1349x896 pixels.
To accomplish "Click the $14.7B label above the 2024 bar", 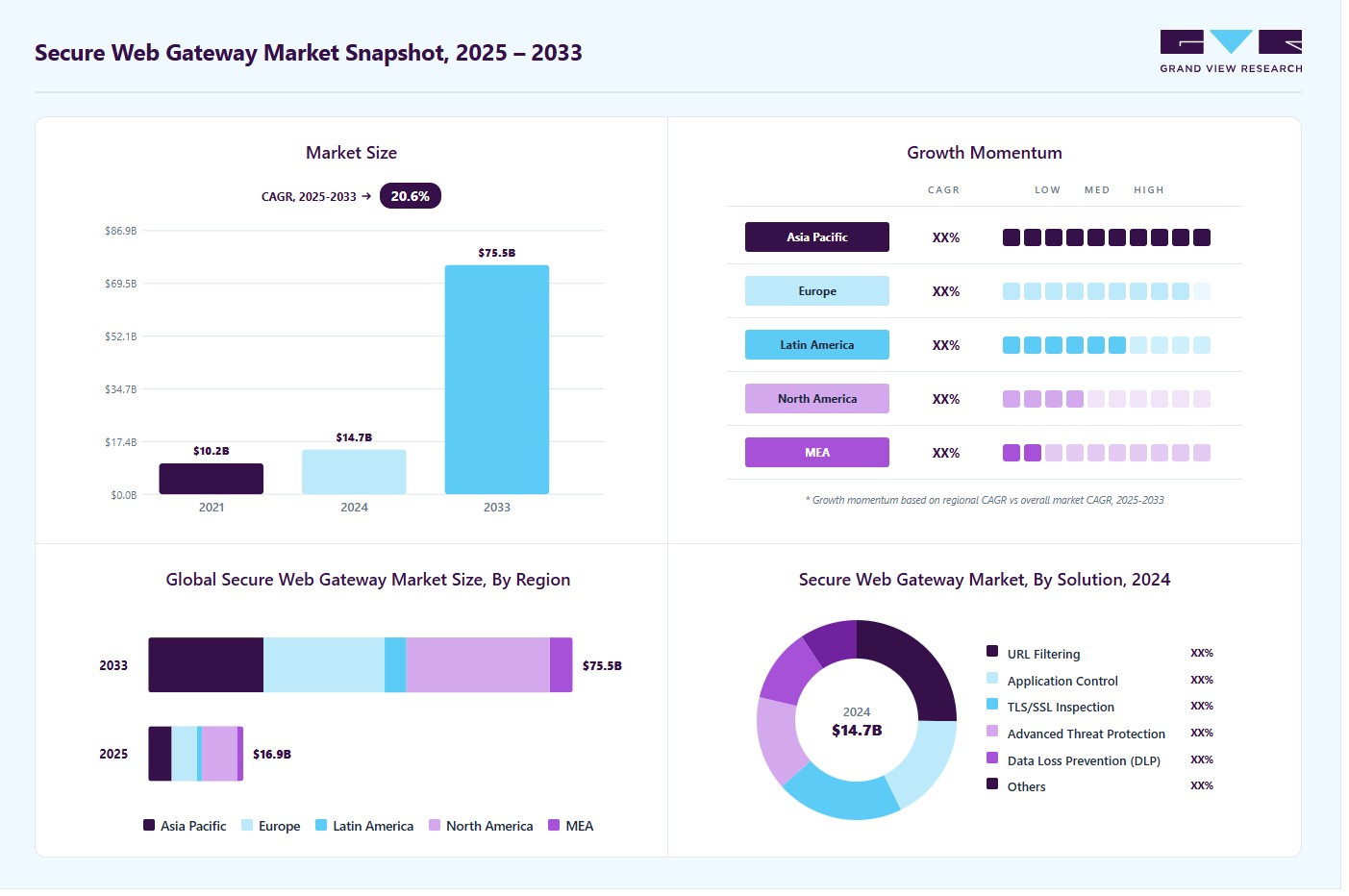I will tap(354, 437).
